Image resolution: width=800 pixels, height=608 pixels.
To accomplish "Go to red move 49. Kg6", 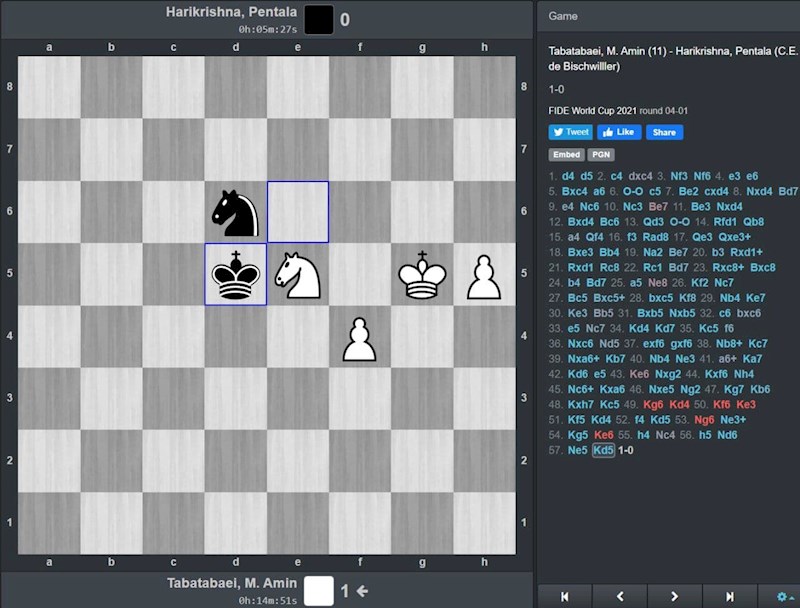I will click(653, 404).
